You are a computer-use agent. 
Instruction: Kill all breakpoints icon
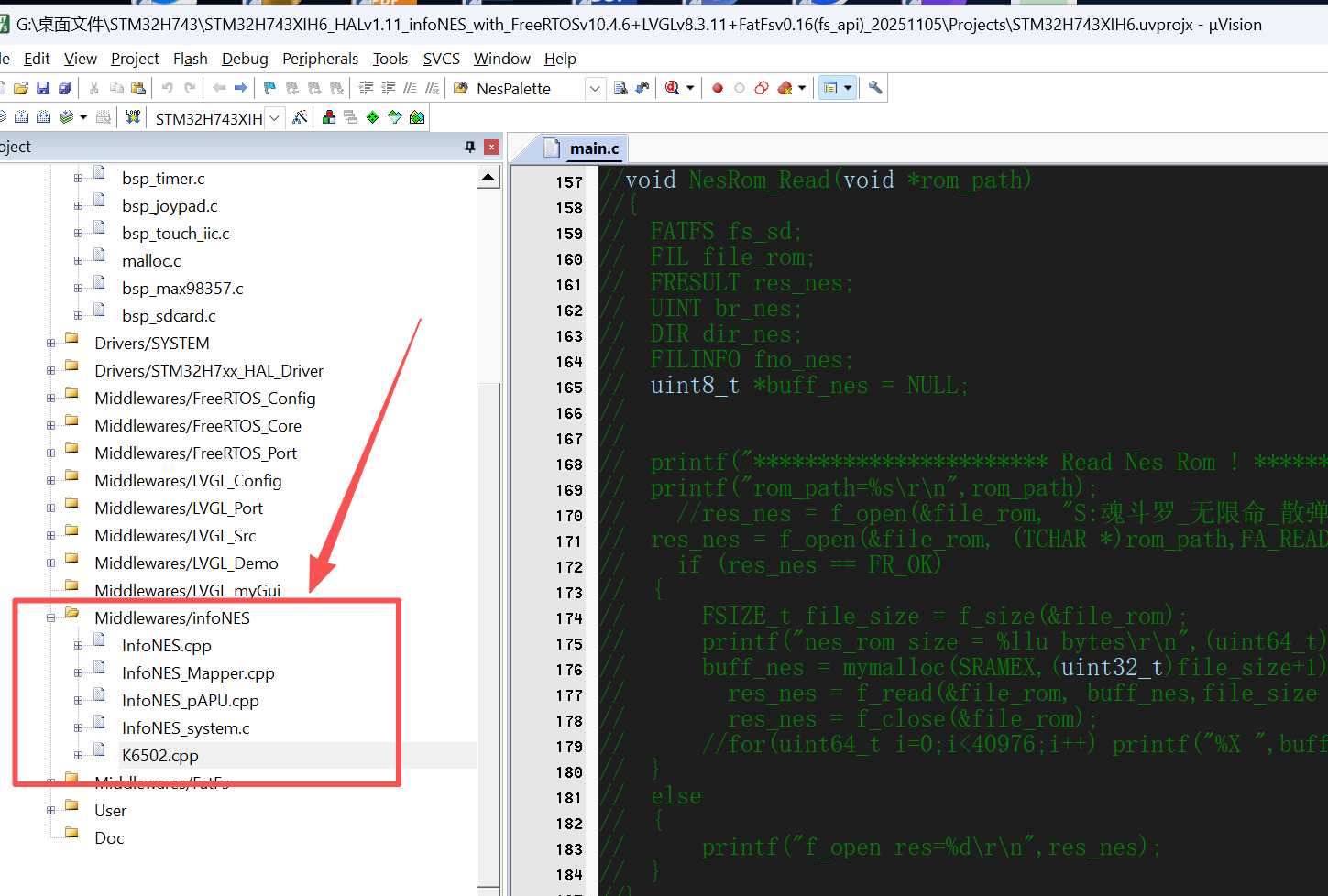point(785,88)
